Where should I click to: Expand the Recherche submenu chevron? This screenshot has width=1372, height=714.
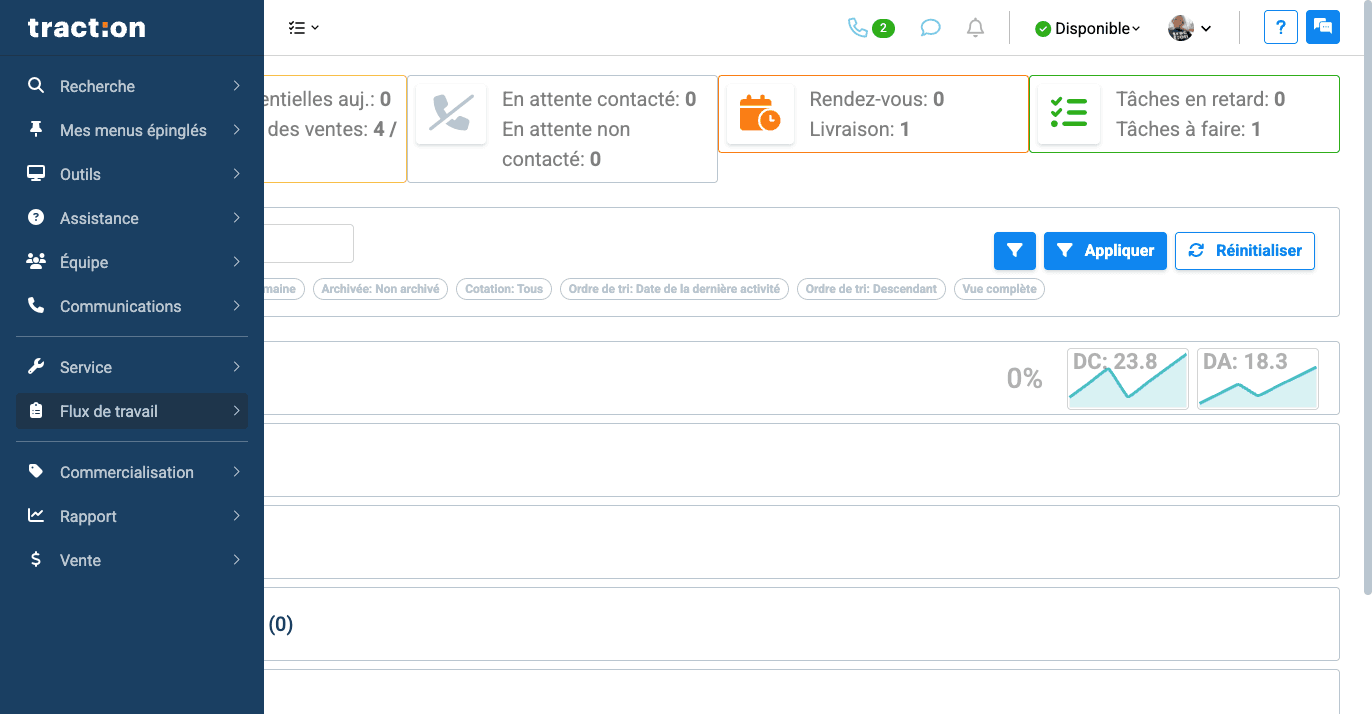[x=237, y=86]
